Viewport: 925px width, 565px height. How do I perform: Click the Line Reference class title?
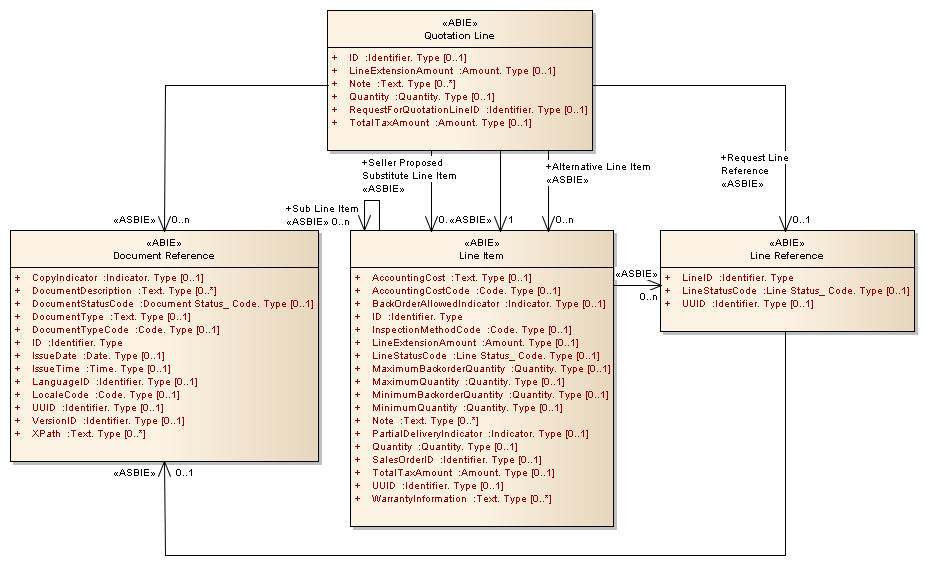tap(786, 255)
